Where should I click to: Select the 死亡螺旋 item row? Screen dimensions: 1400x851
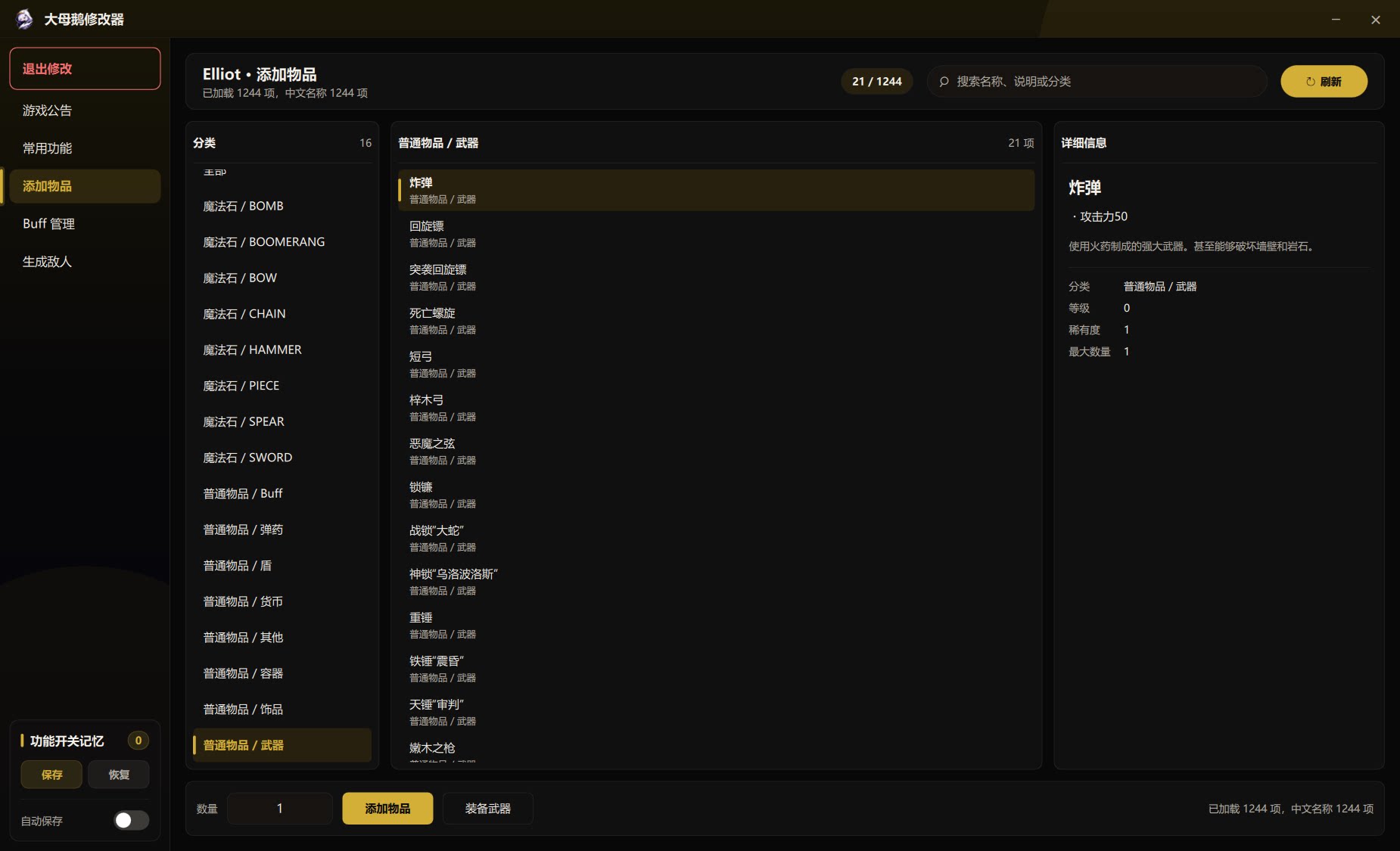[x=716, y=321]
